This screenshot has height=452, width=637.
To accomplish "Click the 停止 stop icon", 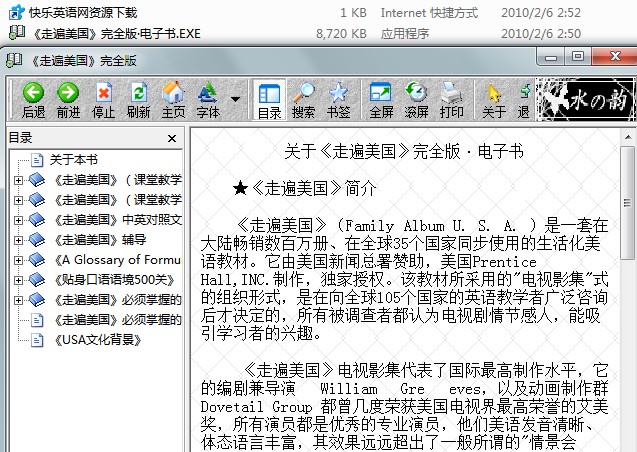I will click(104, 92).
